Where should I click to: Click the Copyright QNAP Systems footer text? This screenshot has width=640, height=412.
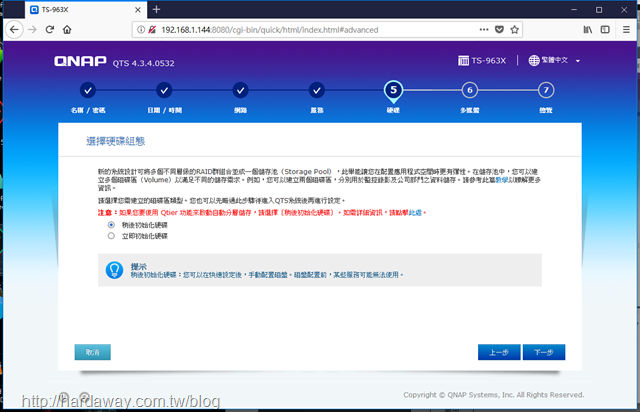(x=493, y=395)
